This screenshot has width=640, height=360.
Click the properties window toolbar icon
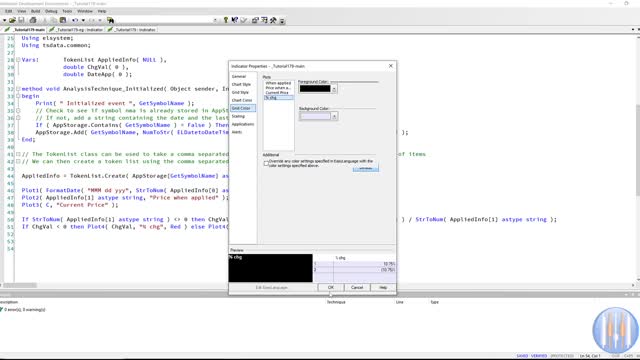(x=255, y=20)
